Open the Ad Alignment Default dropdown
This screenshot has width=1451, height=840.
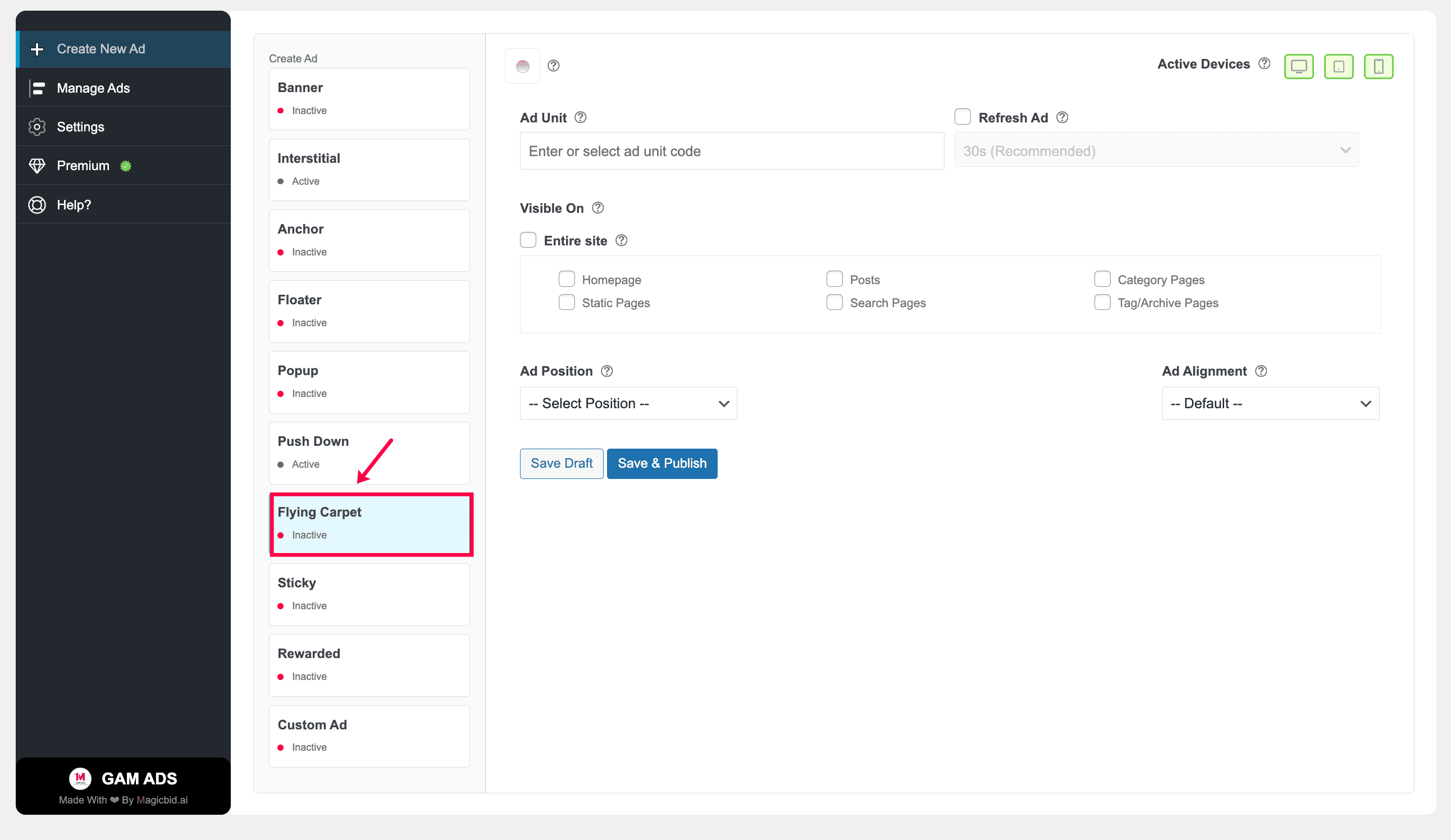point(1270,404)
